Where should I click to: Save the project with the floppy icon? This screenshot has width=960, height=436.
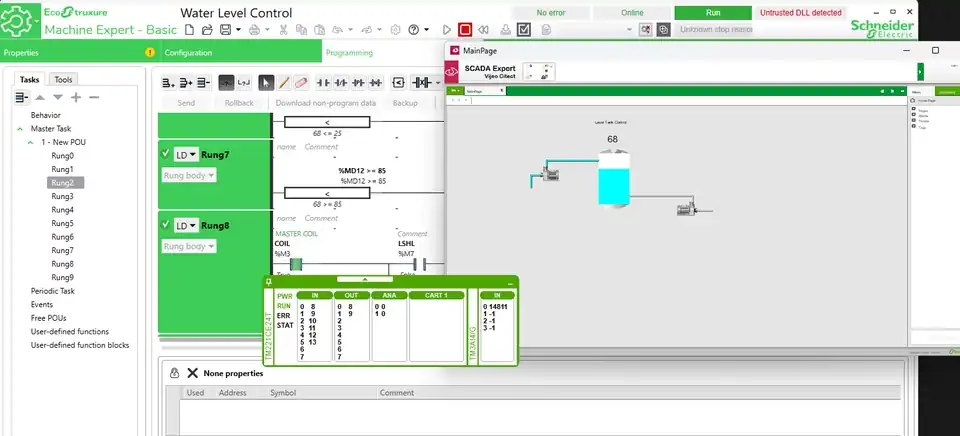225,29
